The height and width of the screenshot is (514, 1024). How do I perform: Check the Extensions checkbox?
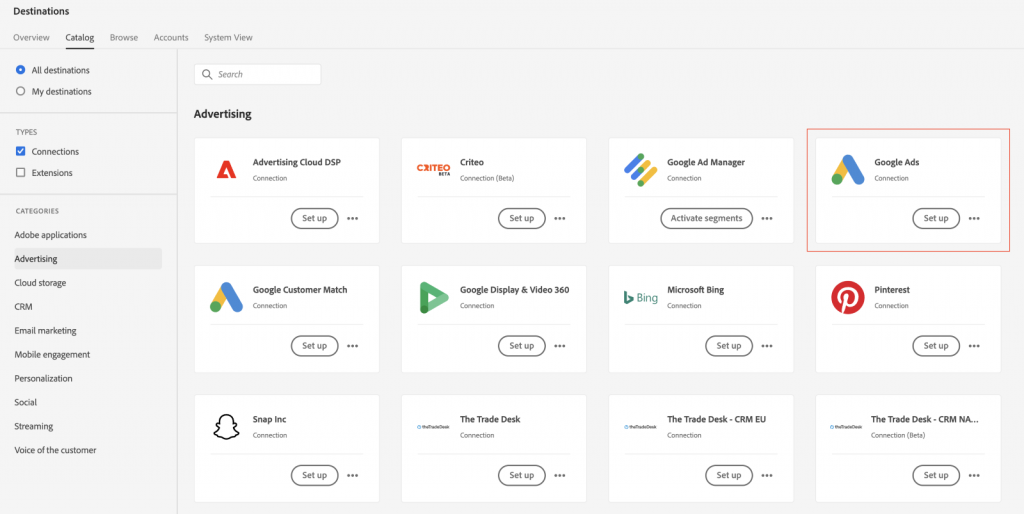(20, 173)
